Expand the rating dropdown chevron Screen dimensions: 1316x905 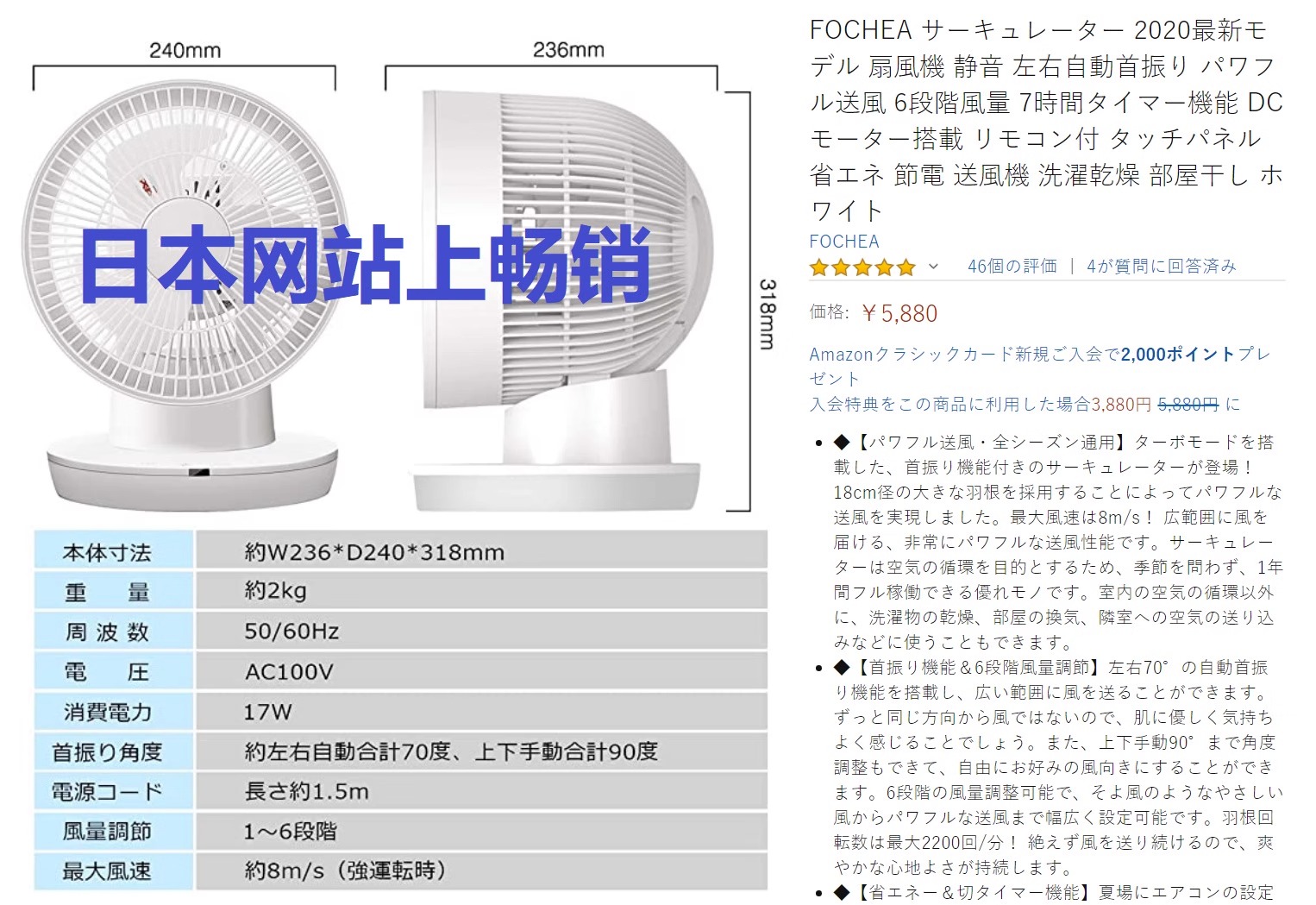[x=933, y=267]
